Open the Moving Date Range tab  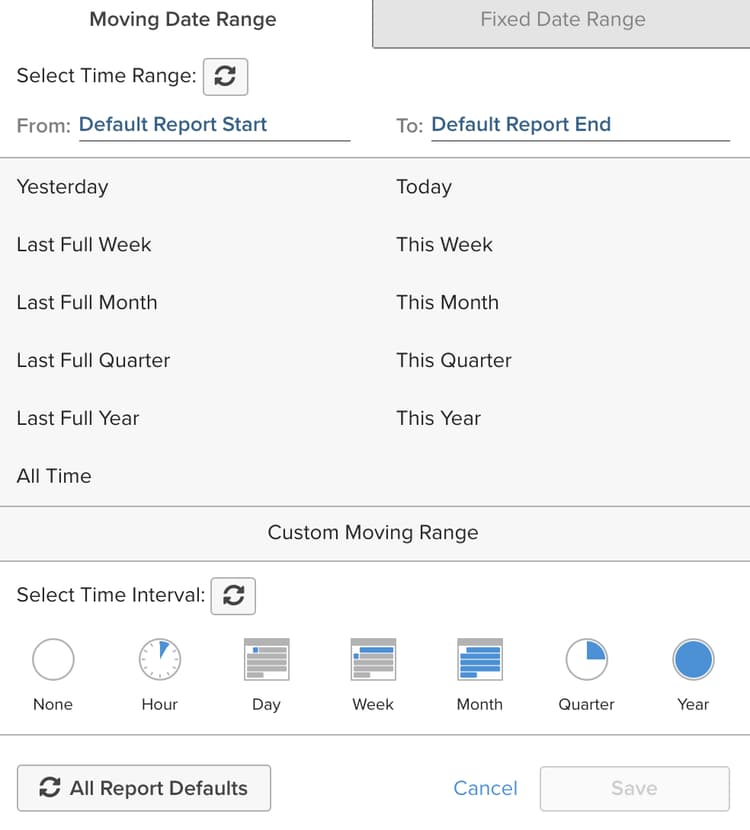click(x=183, y=20)
